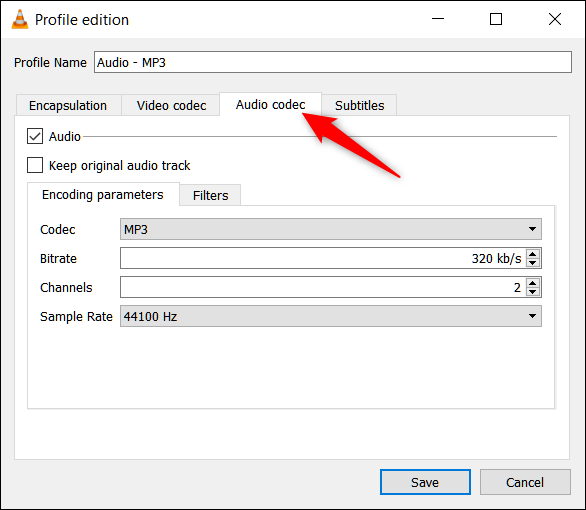Click the Bitrate label text
The height and width of the screenshot is (510, 586).
coord(58,259)
